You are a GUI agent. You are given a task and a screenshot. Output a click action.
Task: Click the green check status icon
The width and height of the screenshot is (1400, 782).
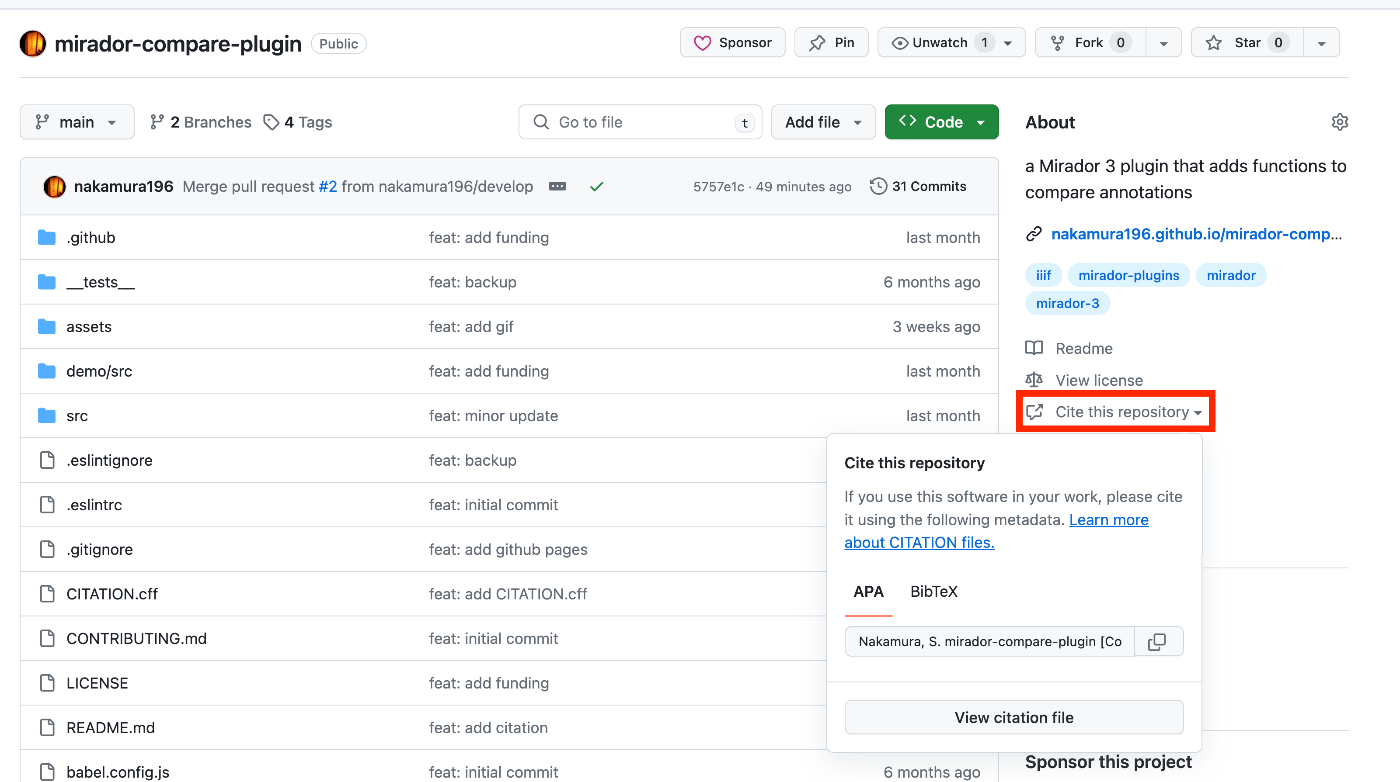pyautogui.click(x=597, y=186)
